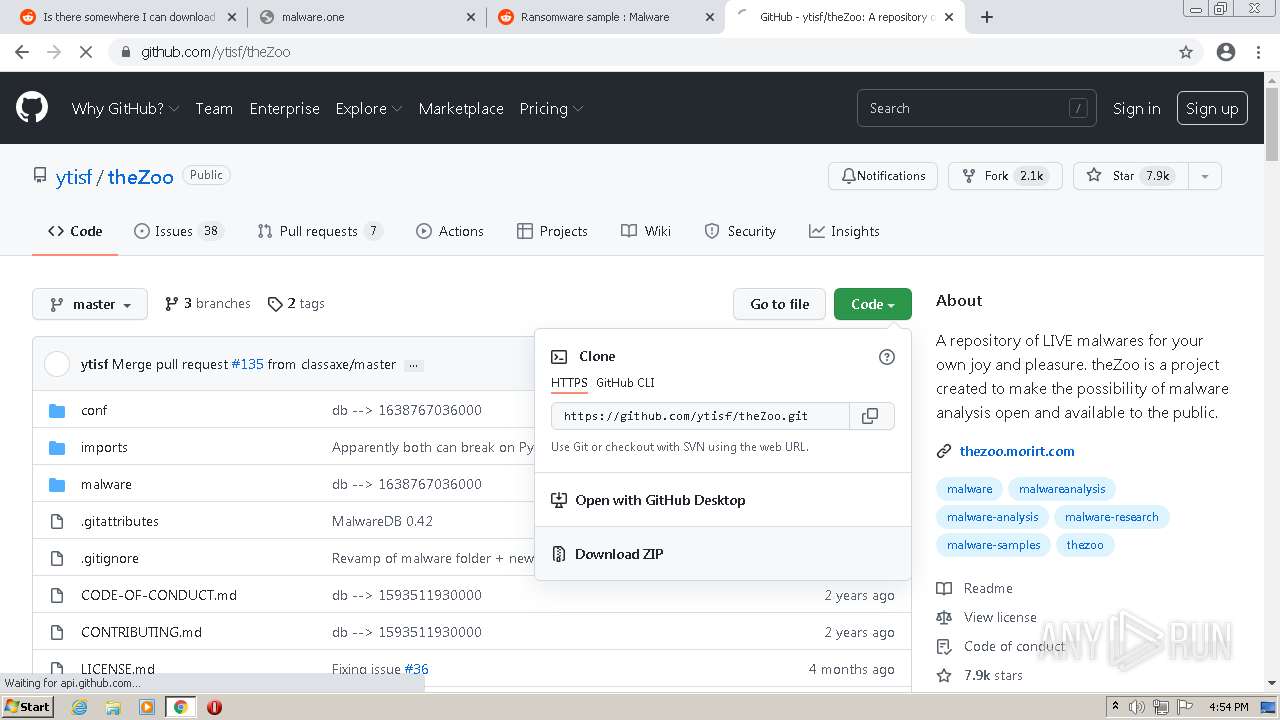Stop loading the page with the X button
The height and width of the screenshot is (720, 1280).
(86, 52)
